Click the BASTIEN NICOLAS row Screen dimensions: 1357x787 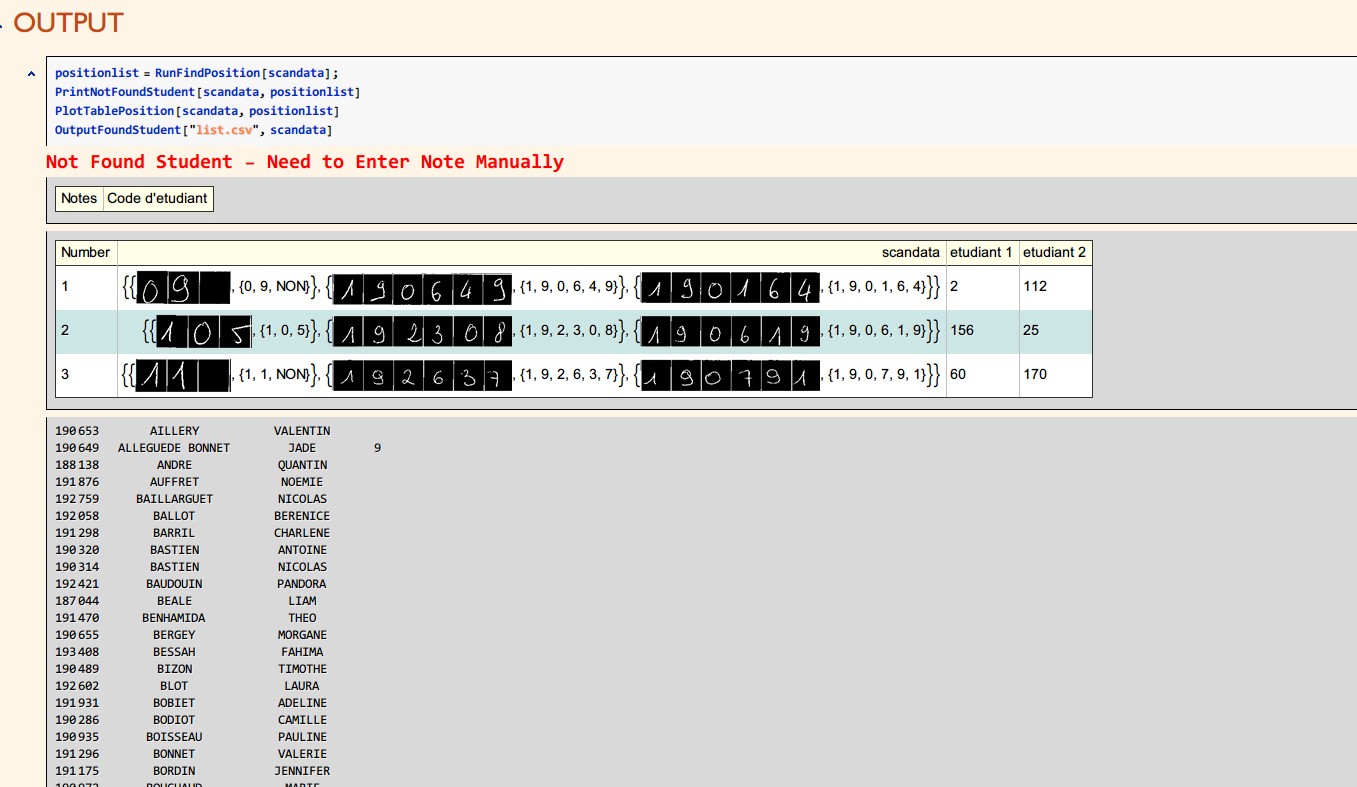coord(192,567)
